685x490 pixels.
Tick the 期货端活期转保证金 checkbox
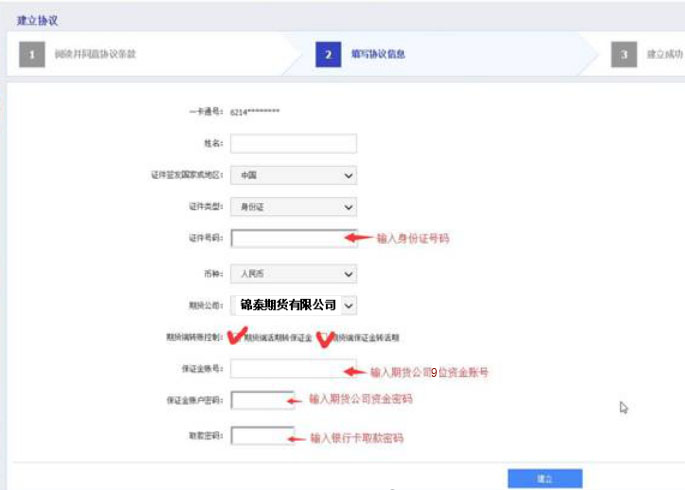click(x=236, y=337)
